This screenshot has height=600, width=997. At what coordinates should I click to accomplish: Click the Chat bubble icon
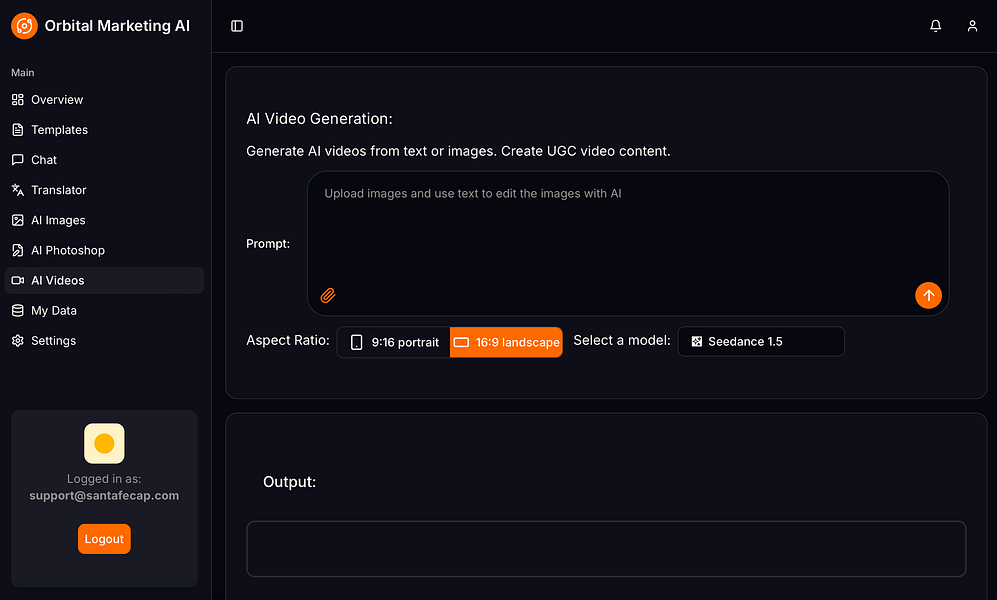pyautogui.click(x=18, y=160)
